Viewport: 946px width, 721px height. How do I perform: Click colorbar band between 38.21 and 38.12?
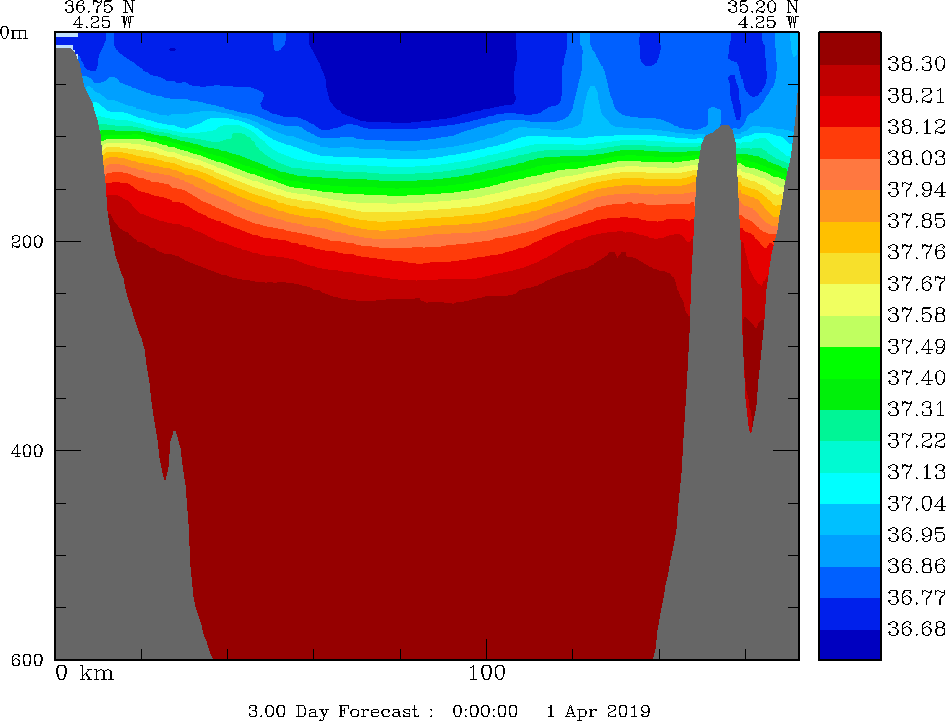pyautogui.click(x=849, y=111)
